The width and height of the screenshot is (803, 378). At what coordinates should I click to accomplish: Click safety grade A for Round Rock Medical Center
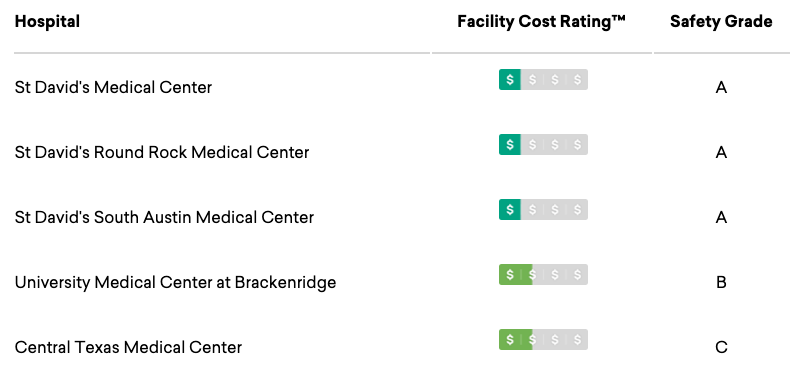[721, 153]
